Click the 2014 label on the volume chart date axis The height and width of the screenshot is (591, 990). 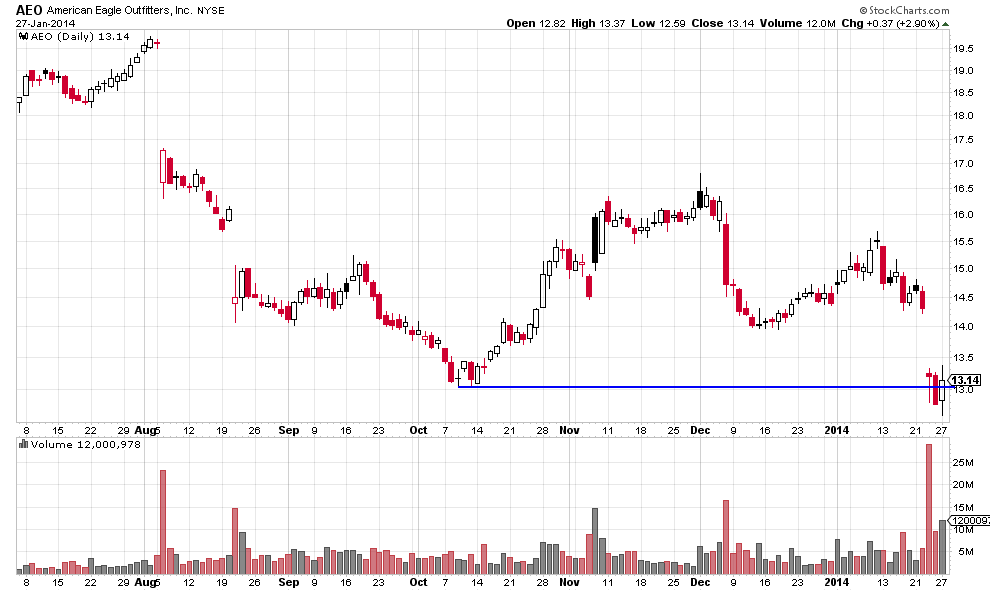click(x=837, y=582)
